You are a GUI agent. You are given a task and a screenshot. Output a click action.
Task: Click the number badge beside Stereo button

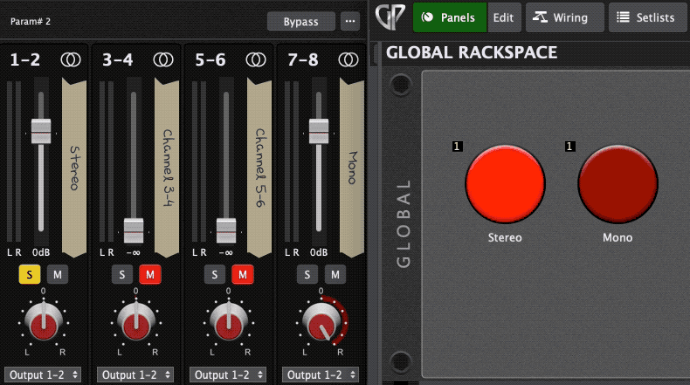[x=457, y=146]
